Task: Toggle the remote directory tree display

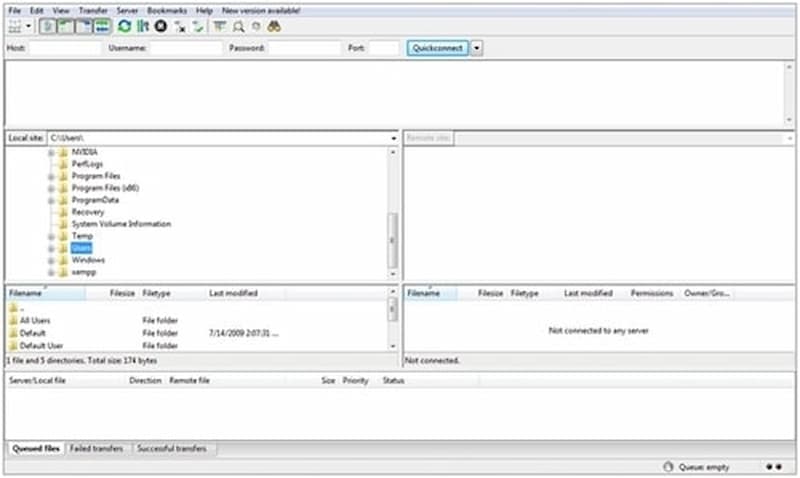Action: point(84,26)
